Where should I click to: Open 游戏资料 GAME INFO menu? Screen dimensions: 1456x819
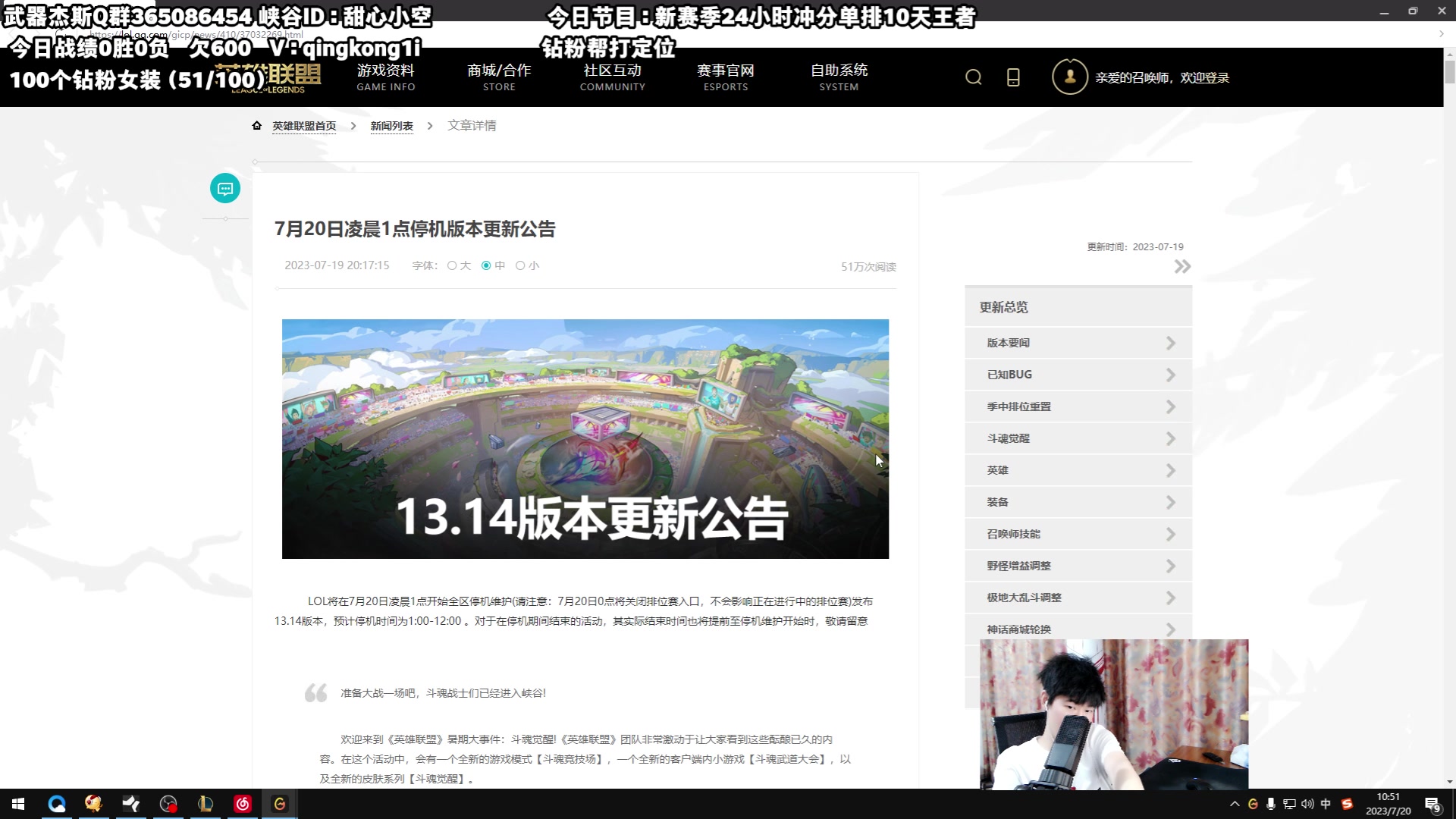(386, 77)
